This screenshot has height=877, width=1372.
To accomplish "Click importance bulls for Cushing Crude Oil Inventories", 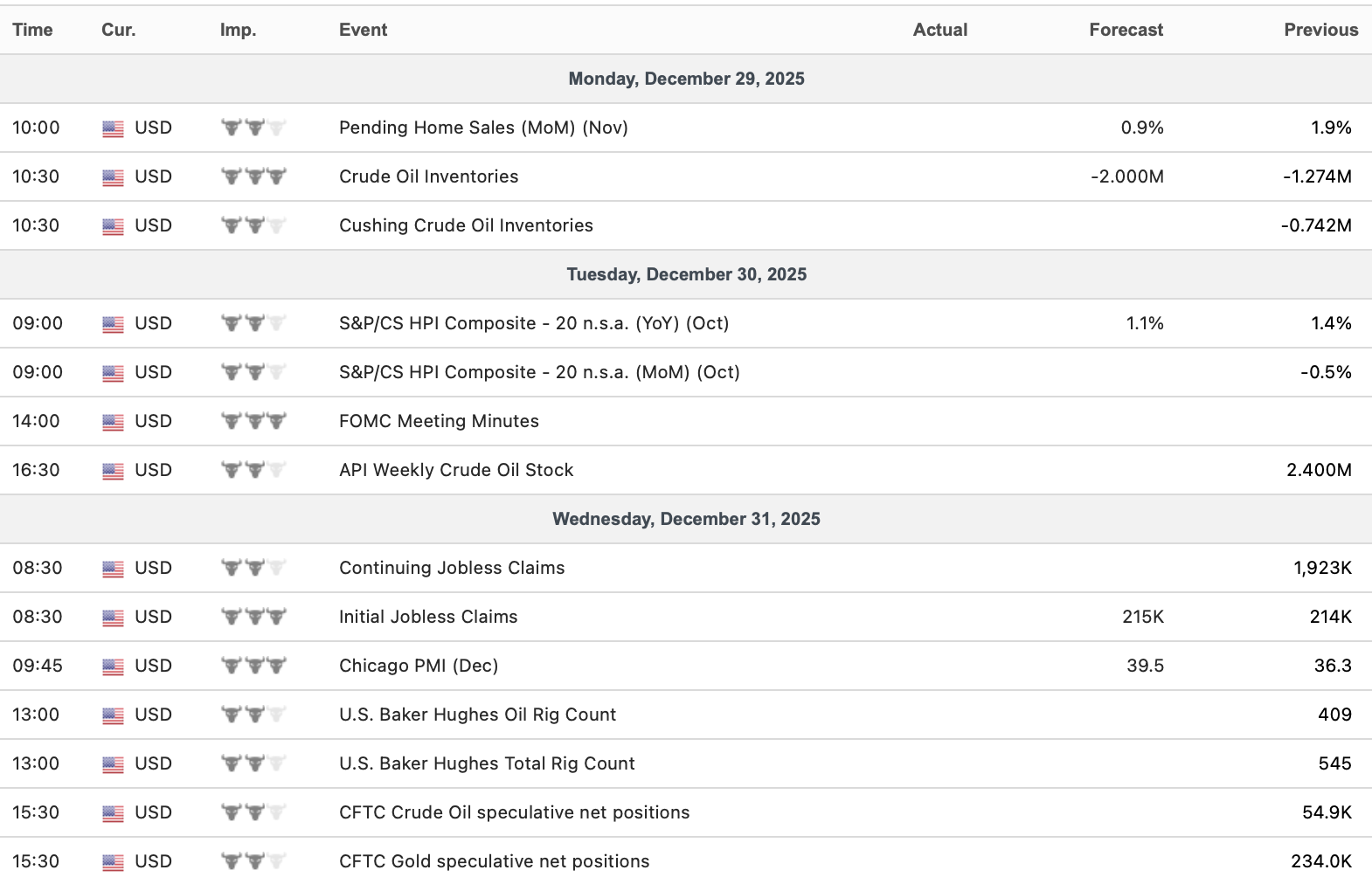I will (253, 225).
